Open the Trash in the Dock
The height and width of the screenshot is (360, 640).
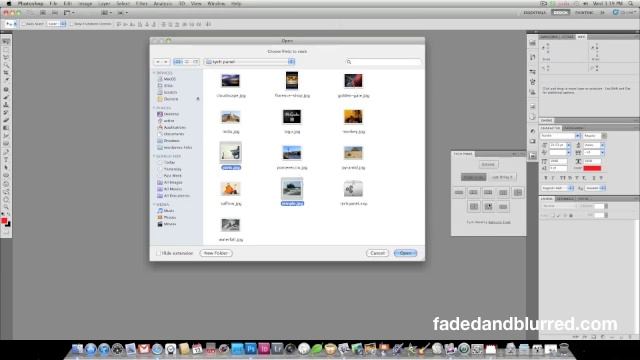tap(564, 349)
